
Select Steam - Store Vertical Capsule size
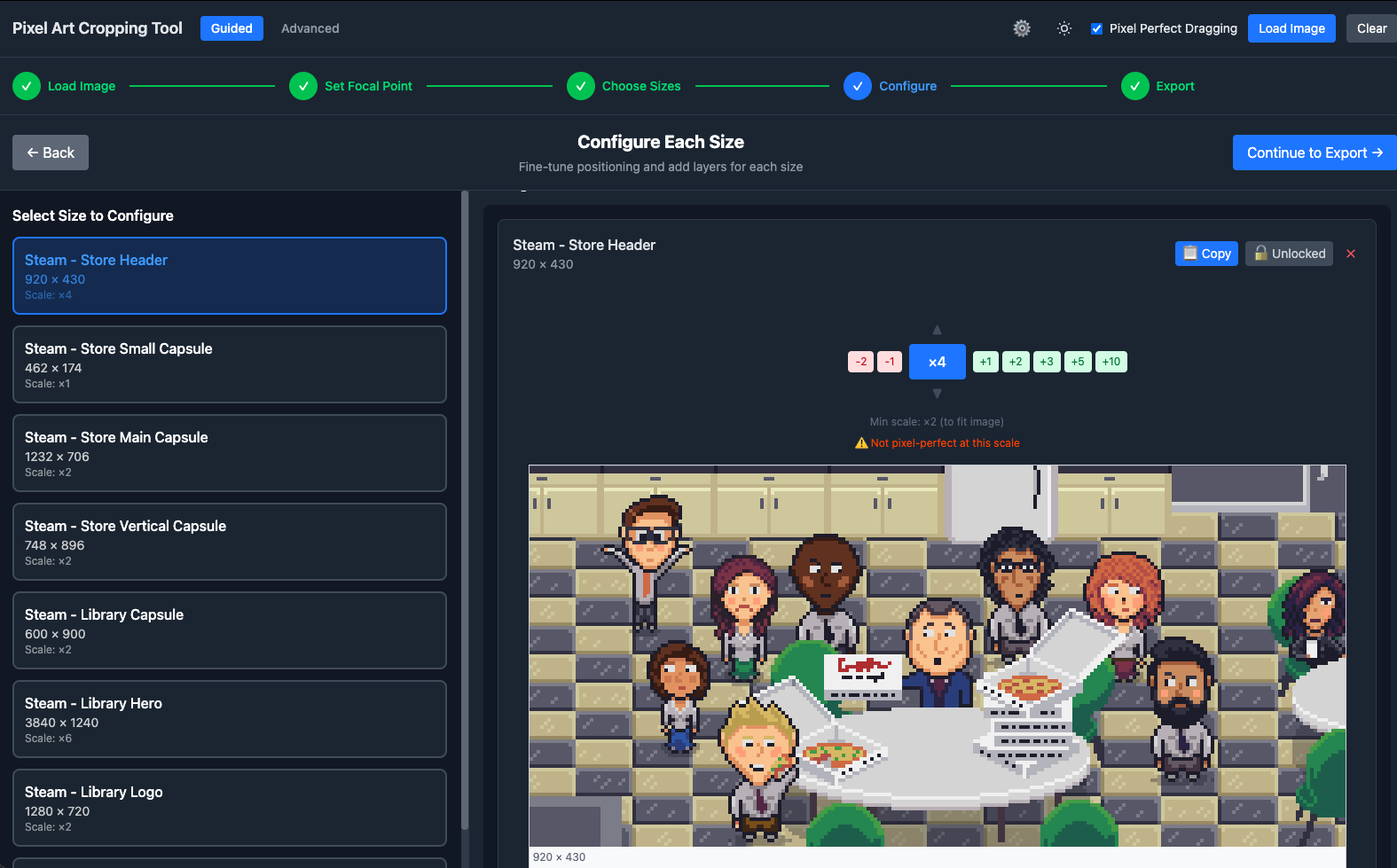tap(229, 542)
